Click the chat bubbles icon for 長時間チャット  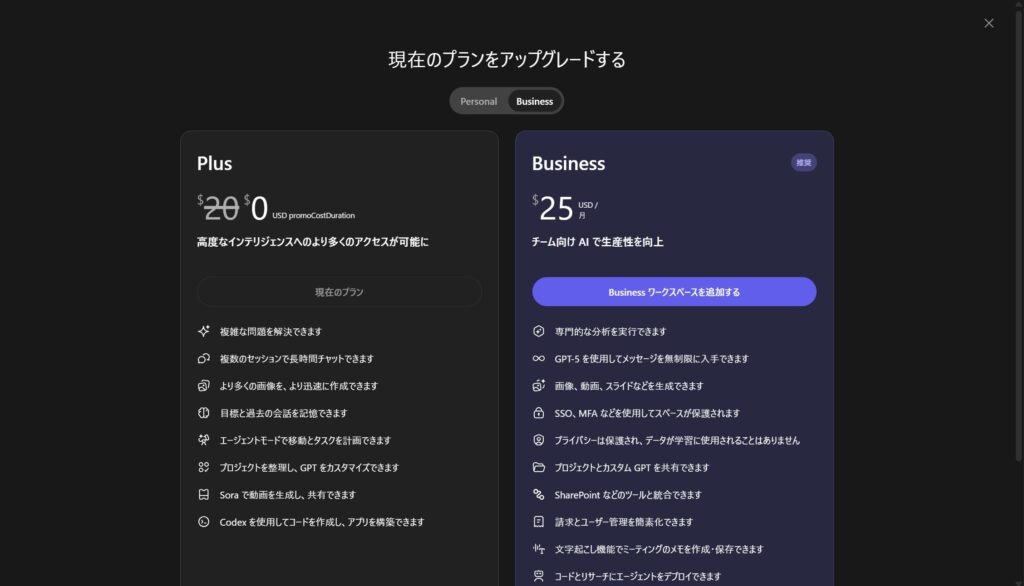click(x=204, y=358)
